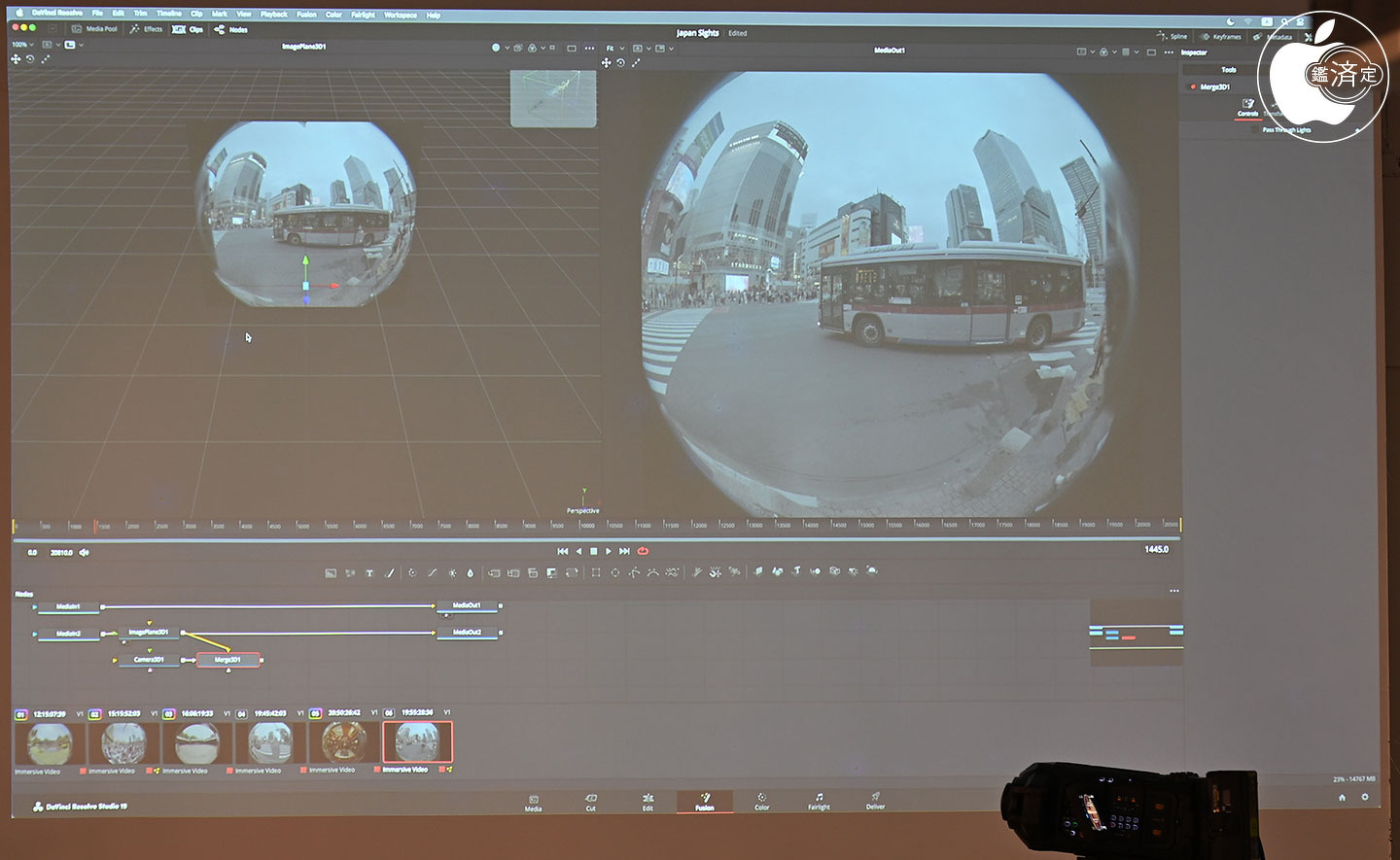Open node editor options three-dot menu
1400x860 pixels.
tap(1174, 591)
